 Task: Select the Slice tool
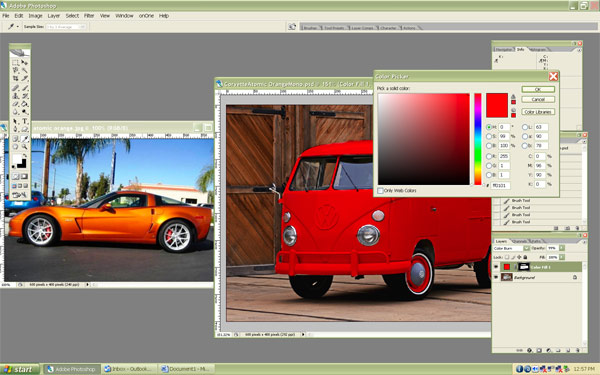coord(24,78)
